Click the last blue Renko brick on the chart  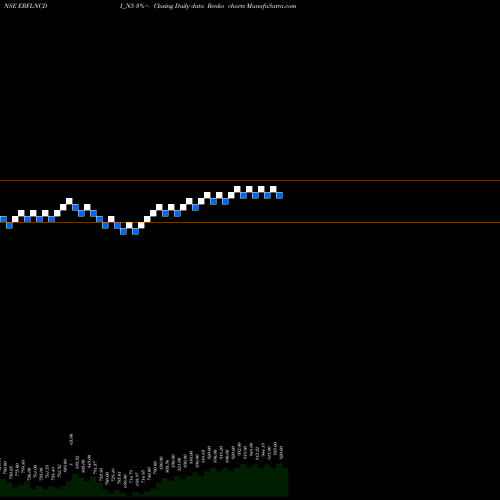coord(279,195)
